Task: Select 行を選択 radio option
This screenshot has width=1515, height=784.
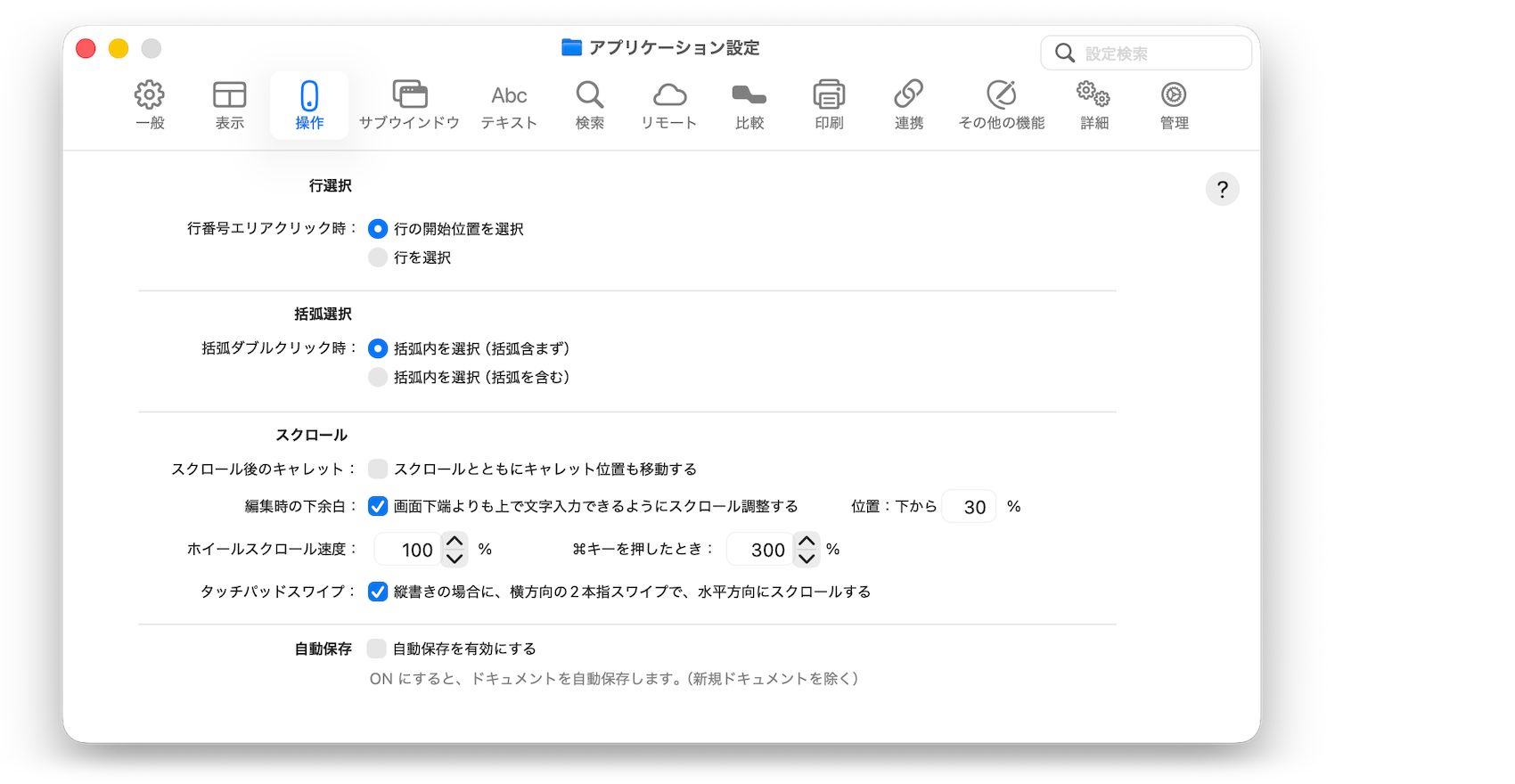Action: [x=378, y=257]
